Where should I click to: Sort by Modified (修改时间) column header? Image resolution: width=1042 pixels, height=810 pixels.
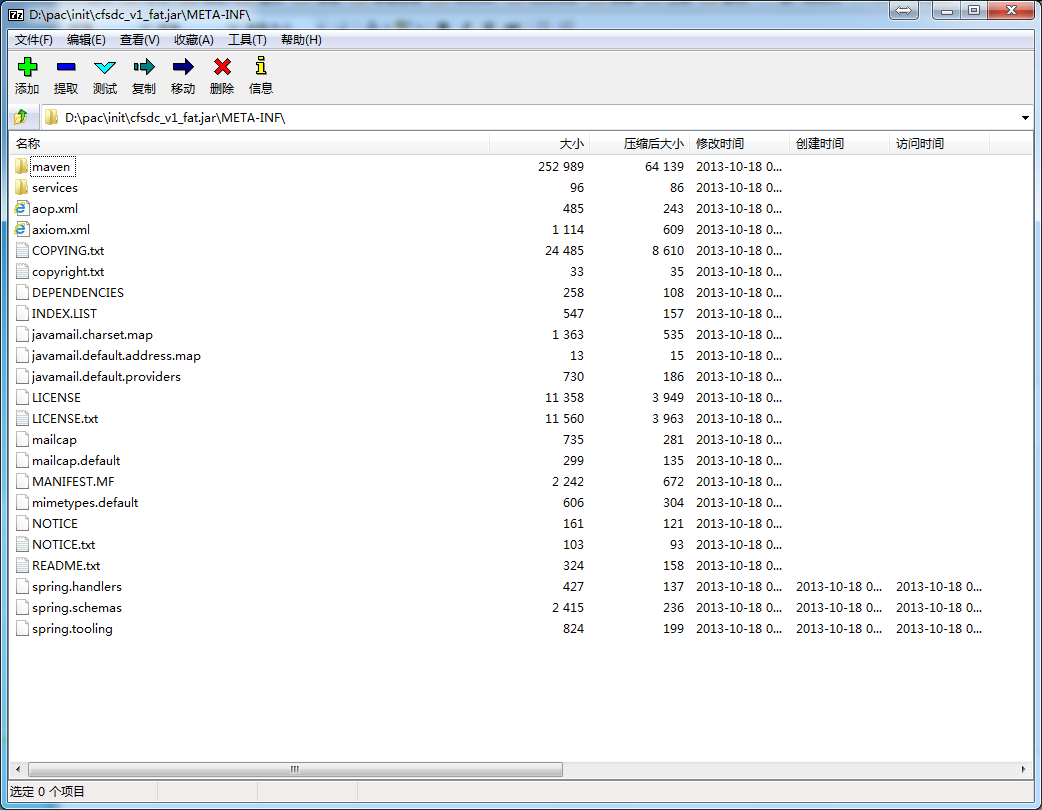point(740,144)
